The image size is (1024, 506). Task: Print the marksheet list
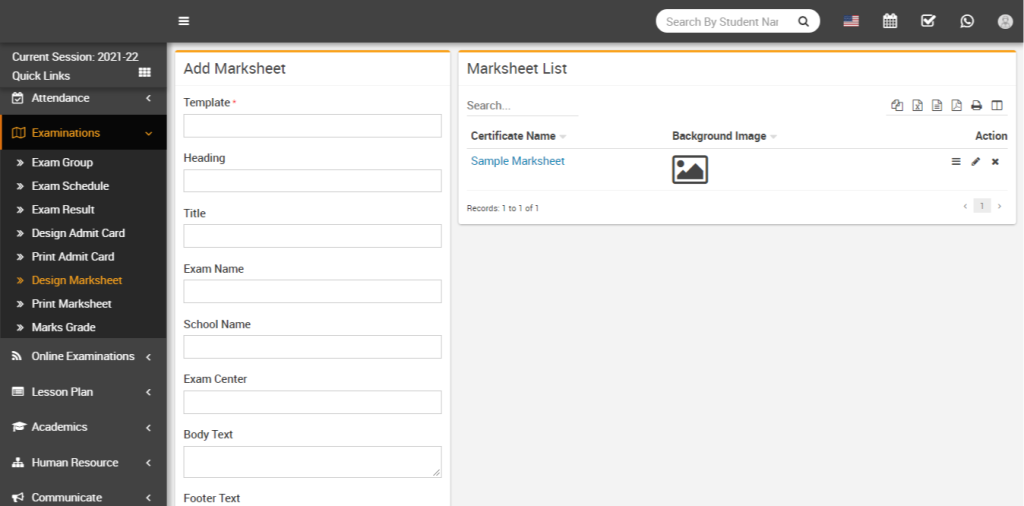[977, 106]
